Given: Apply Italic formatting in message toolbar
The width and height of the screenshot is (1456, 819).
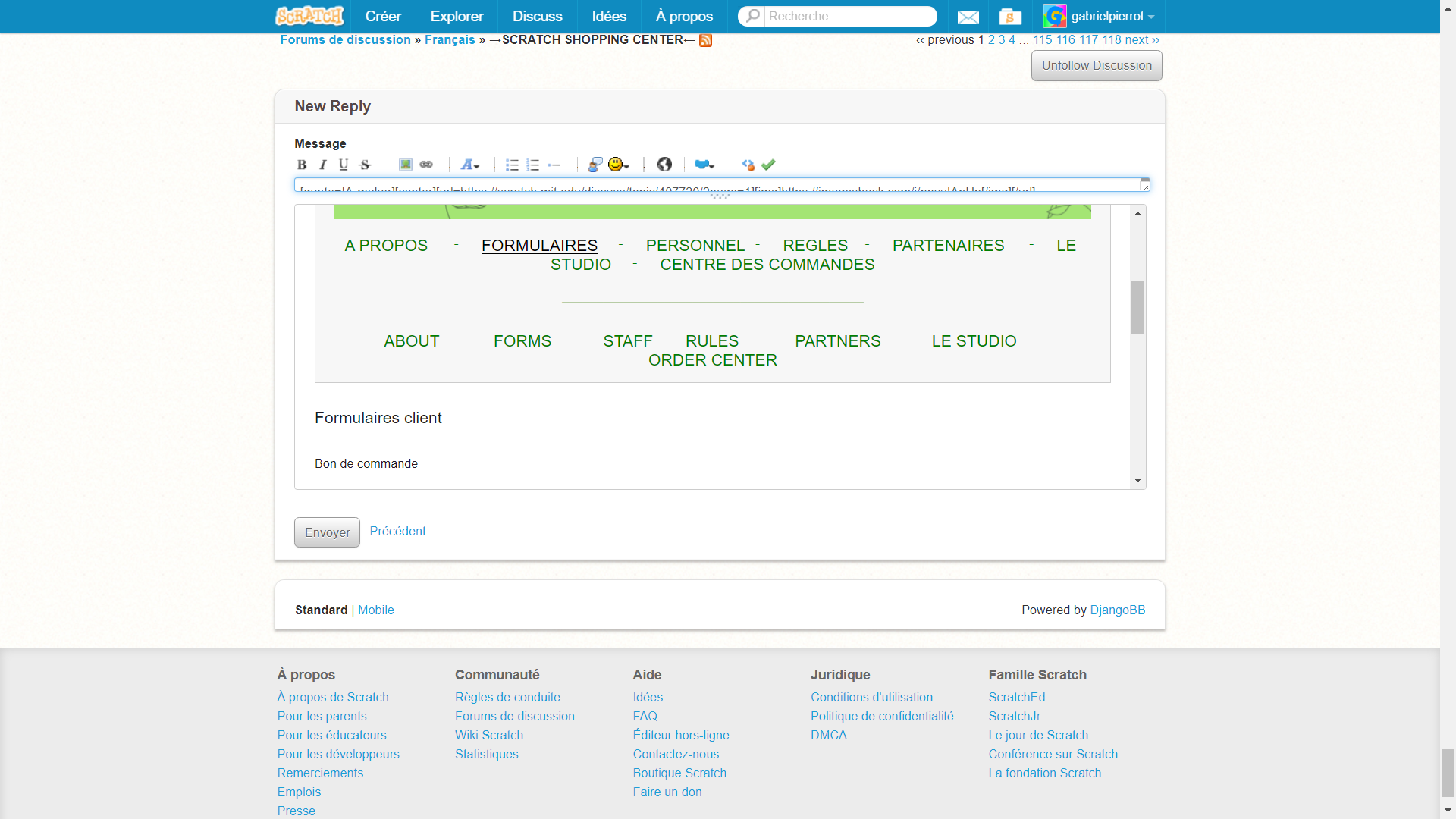Looking at the screenshot, I should click(x=323, y=165).
